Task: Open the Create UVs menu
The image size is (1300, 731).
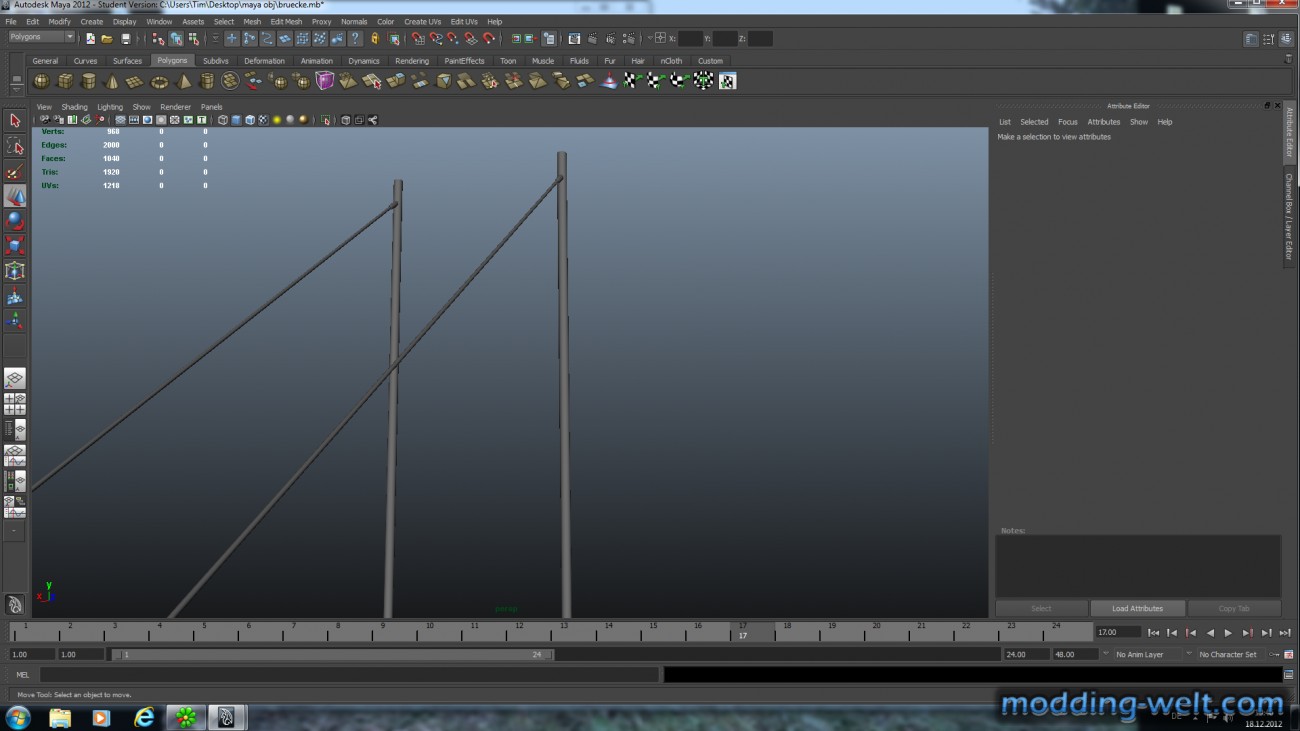Action: click(422, 21)
